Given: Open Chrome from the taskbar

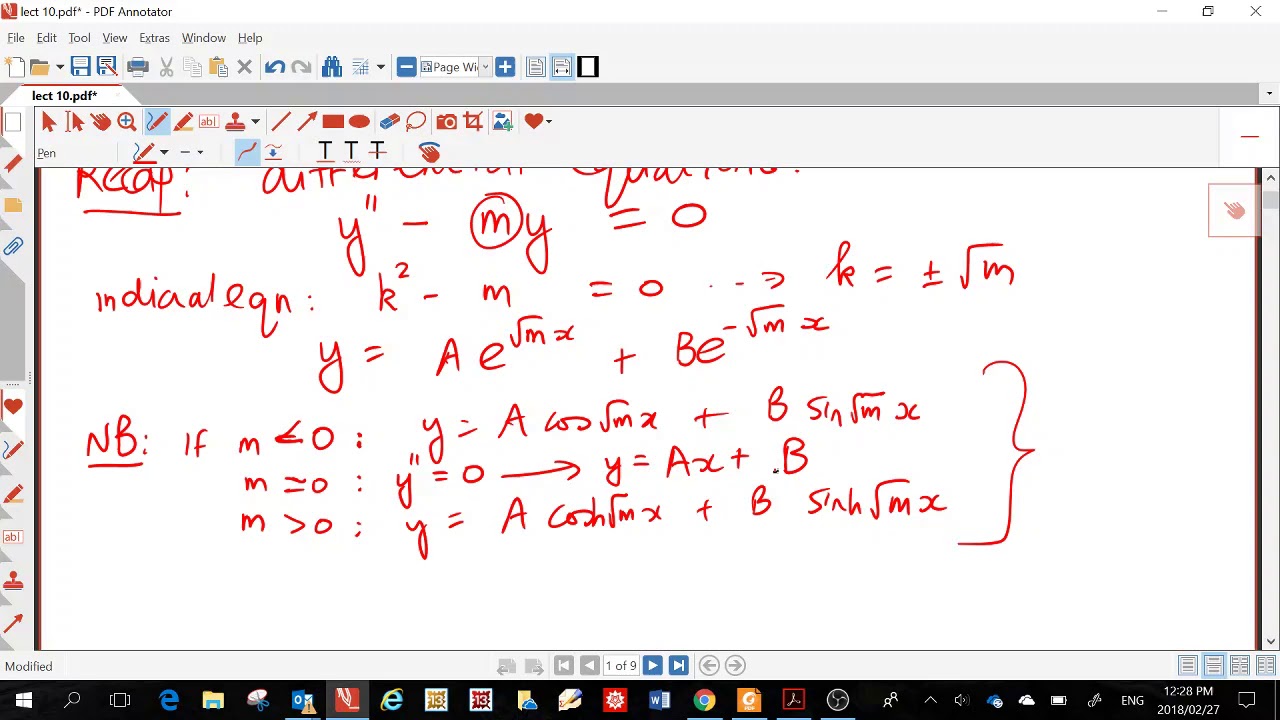Looking at the screenshot, I should (704, 700).
